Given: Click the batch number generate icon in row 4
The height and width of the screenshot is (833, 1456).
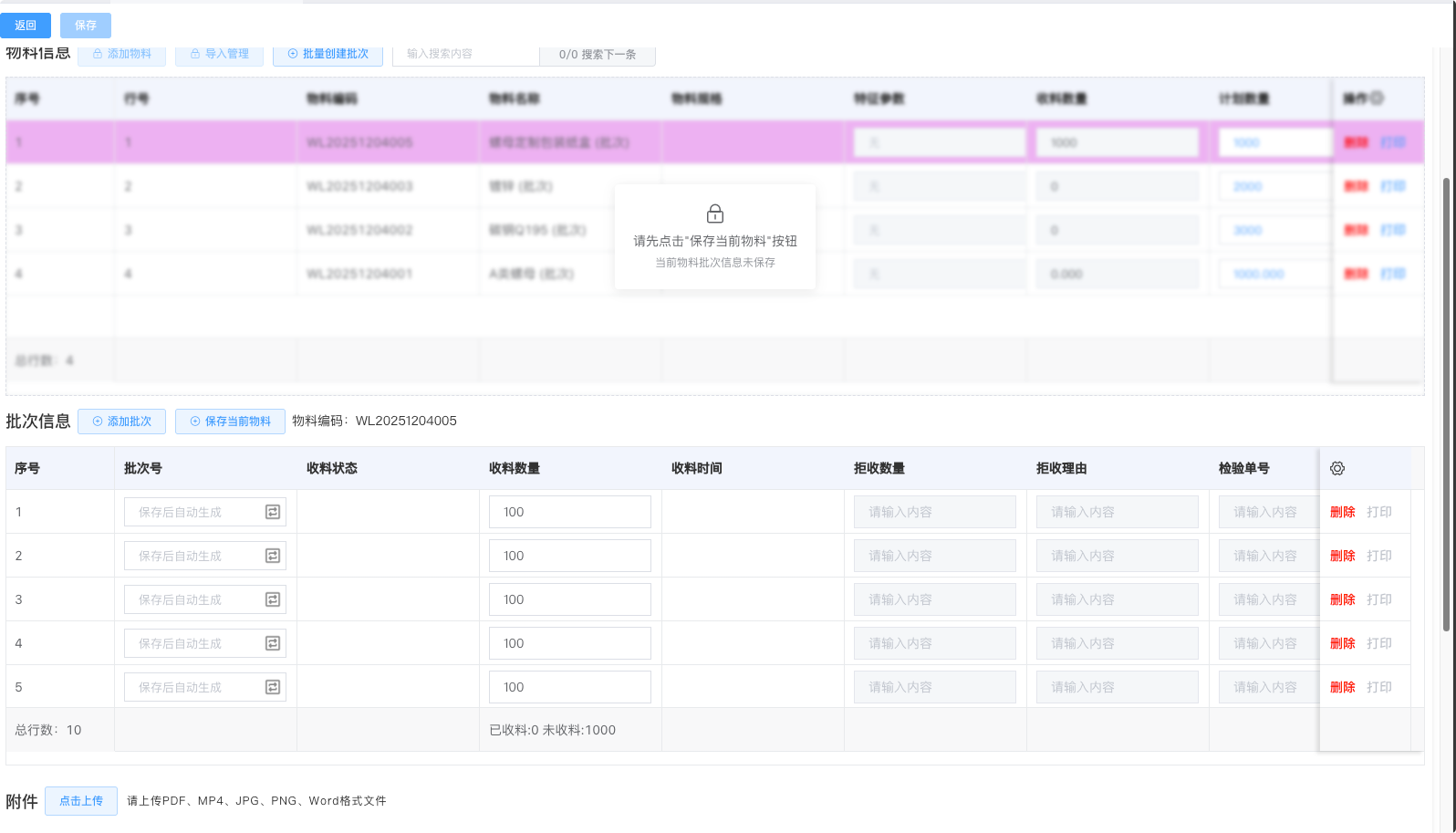Looking at the screenshot, I should click(x=273, y=643).
